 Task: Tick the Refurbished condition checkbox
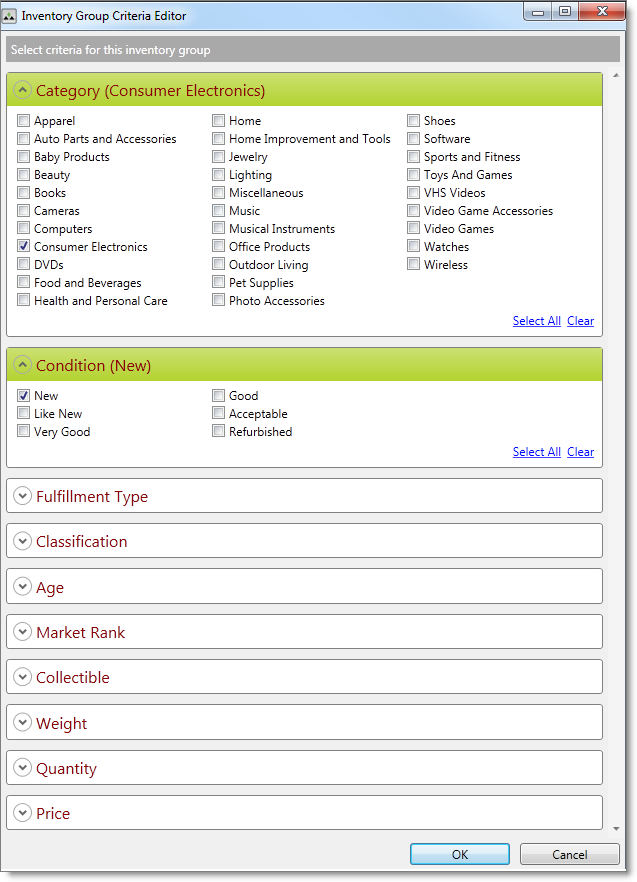219,432
